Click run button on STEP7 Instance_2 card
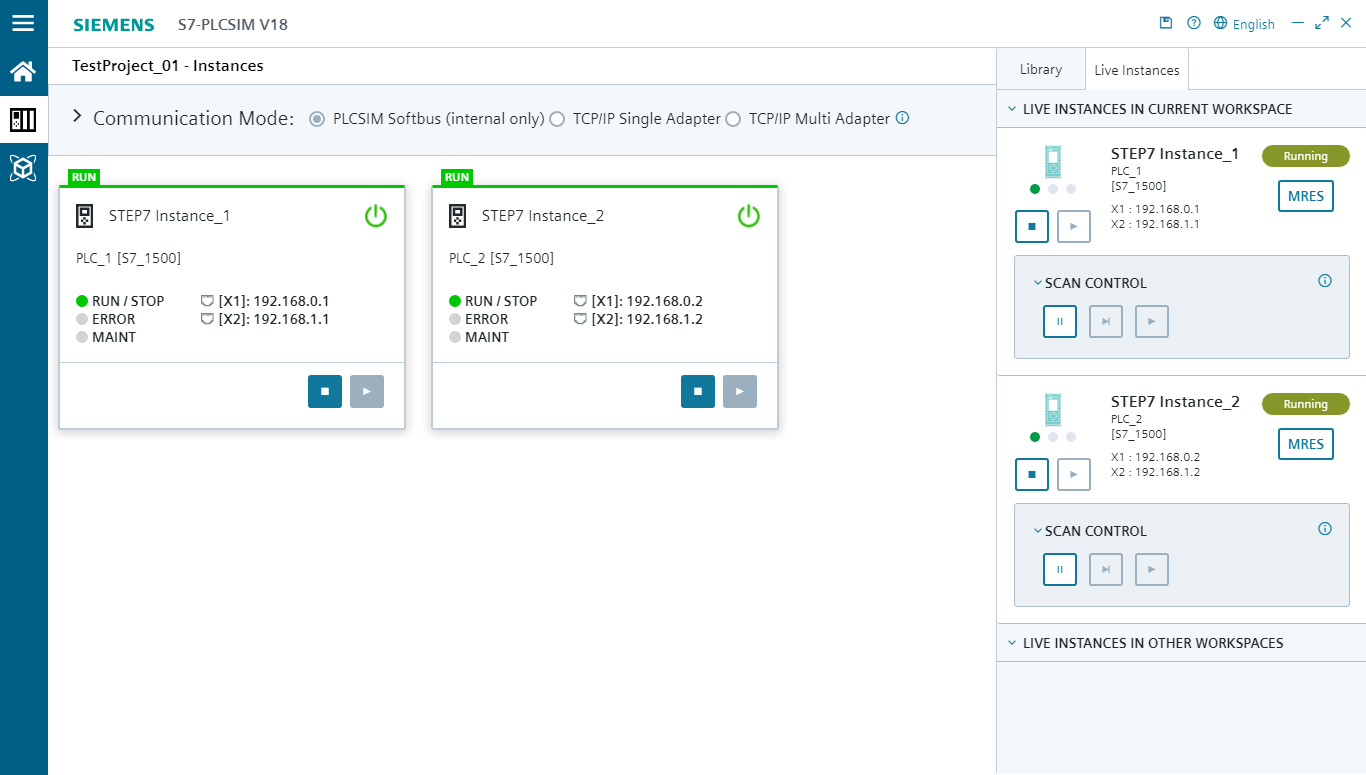 [x=740, y=392]
